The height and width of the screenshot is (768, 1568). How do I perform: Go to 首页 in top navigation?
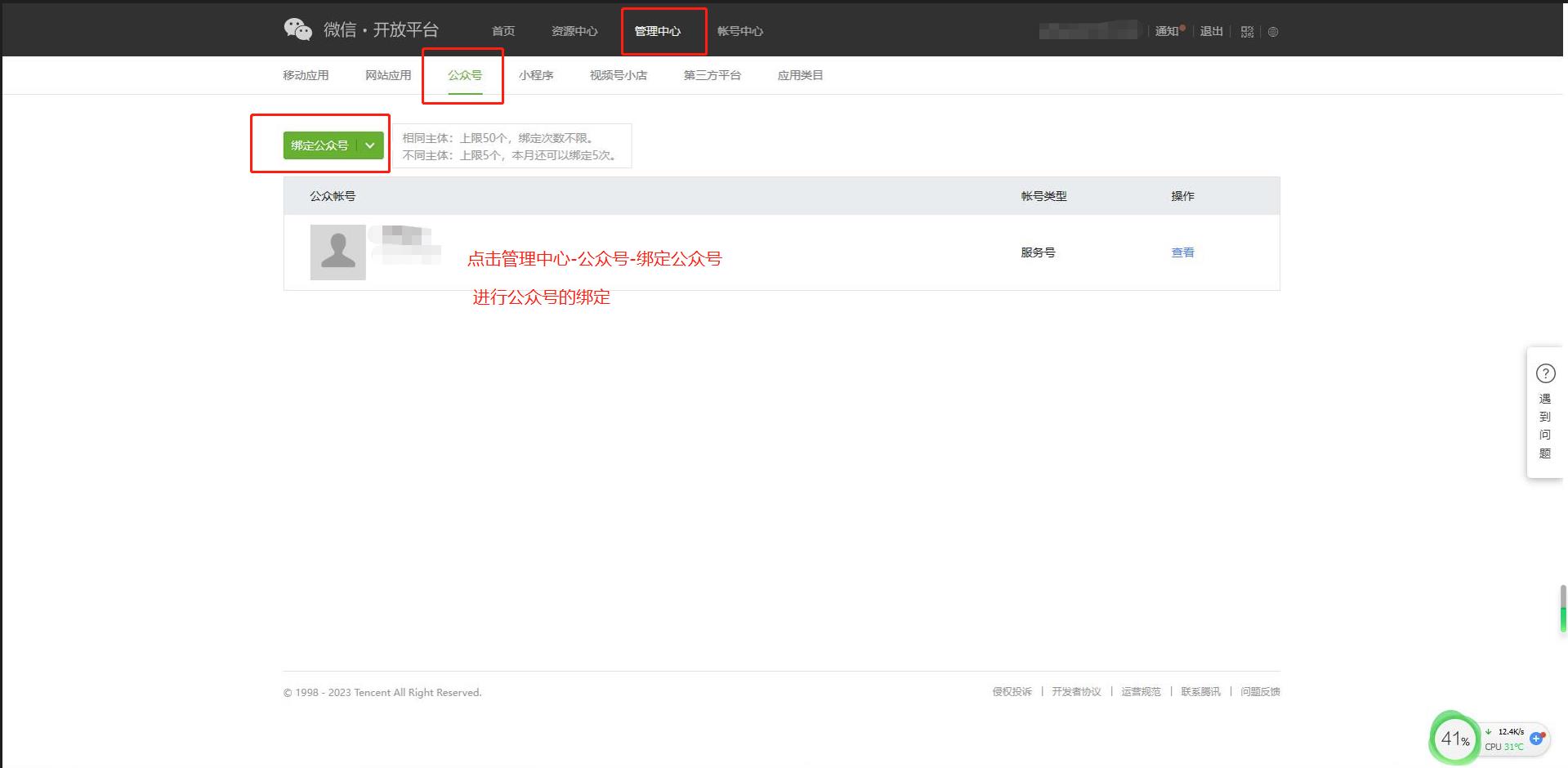click(503, 31)
